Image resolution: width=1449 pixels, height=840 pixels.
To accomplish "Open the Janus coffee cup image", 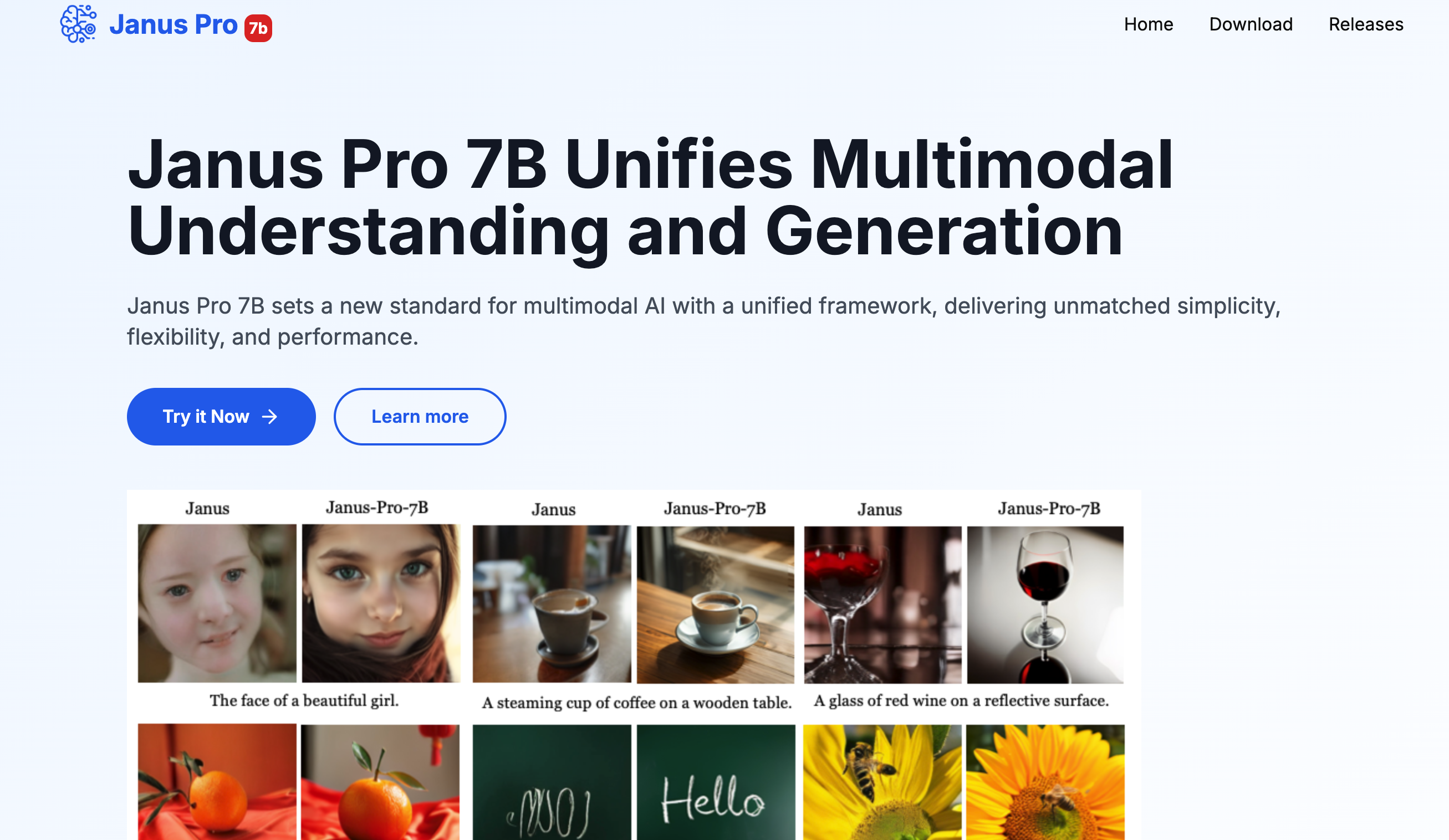I will click(x=552, y=605).
